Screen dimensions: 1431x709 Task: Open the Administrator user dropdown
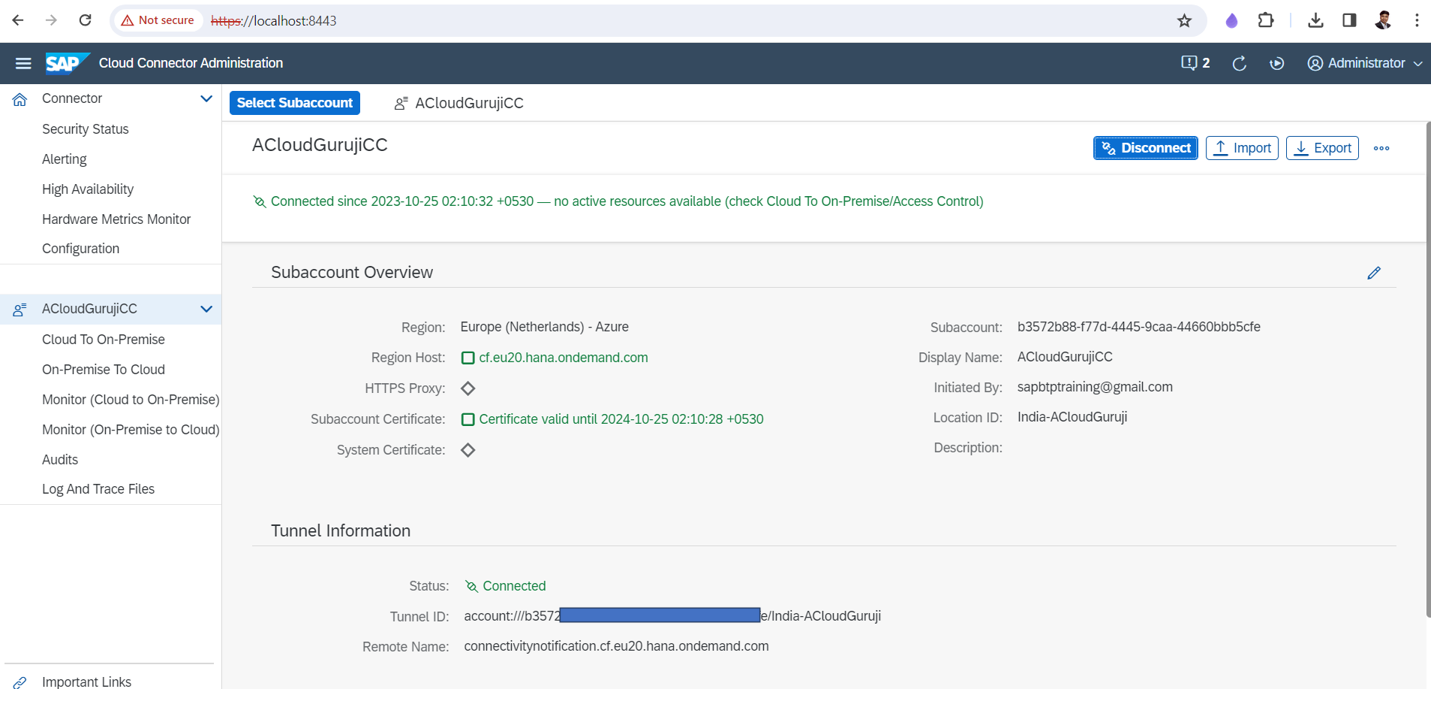(x=1364, y=63)
